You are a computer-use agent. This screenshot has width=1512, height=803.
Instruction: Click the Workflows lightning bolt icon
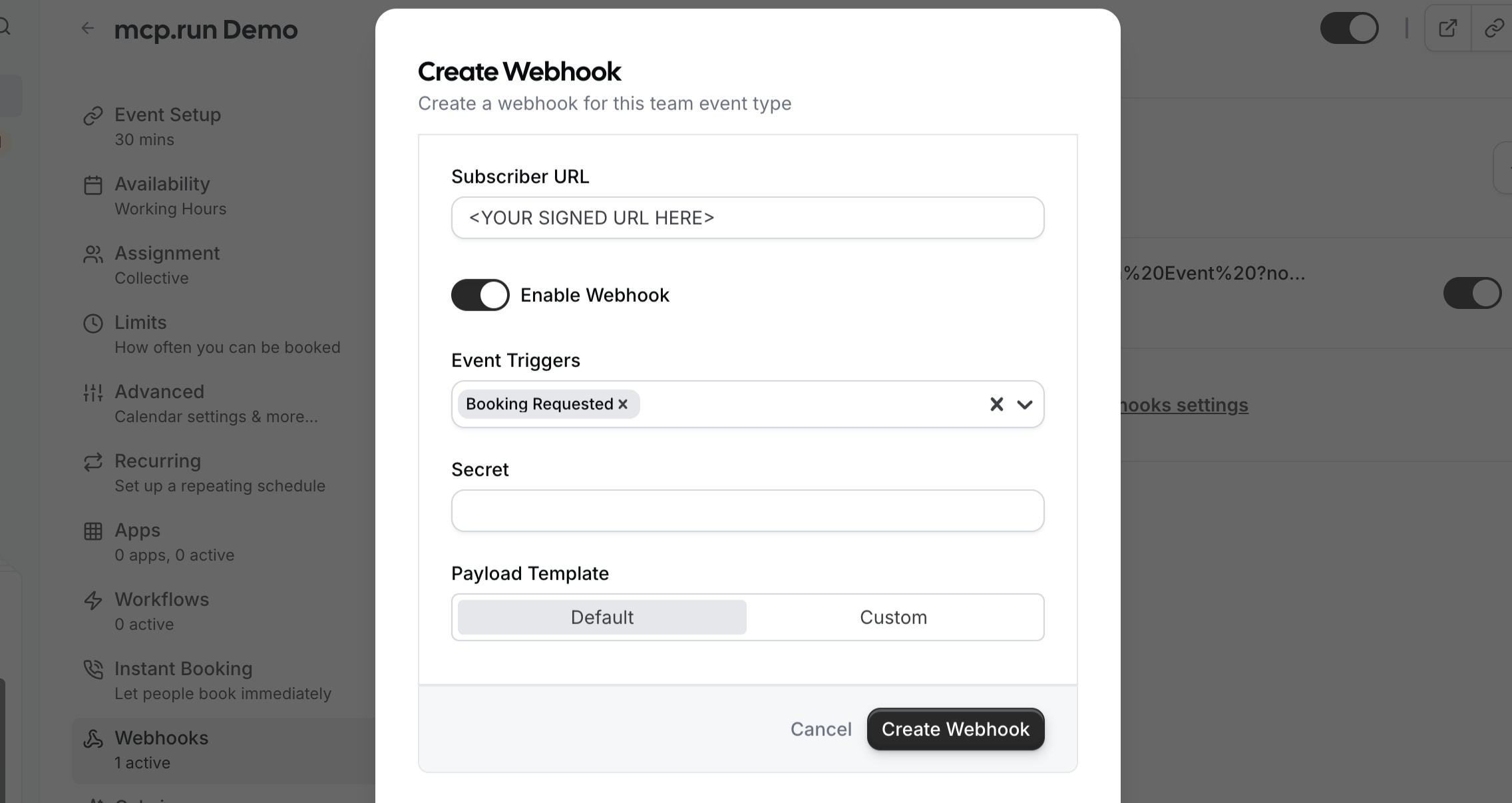click(x=93, y=600)
